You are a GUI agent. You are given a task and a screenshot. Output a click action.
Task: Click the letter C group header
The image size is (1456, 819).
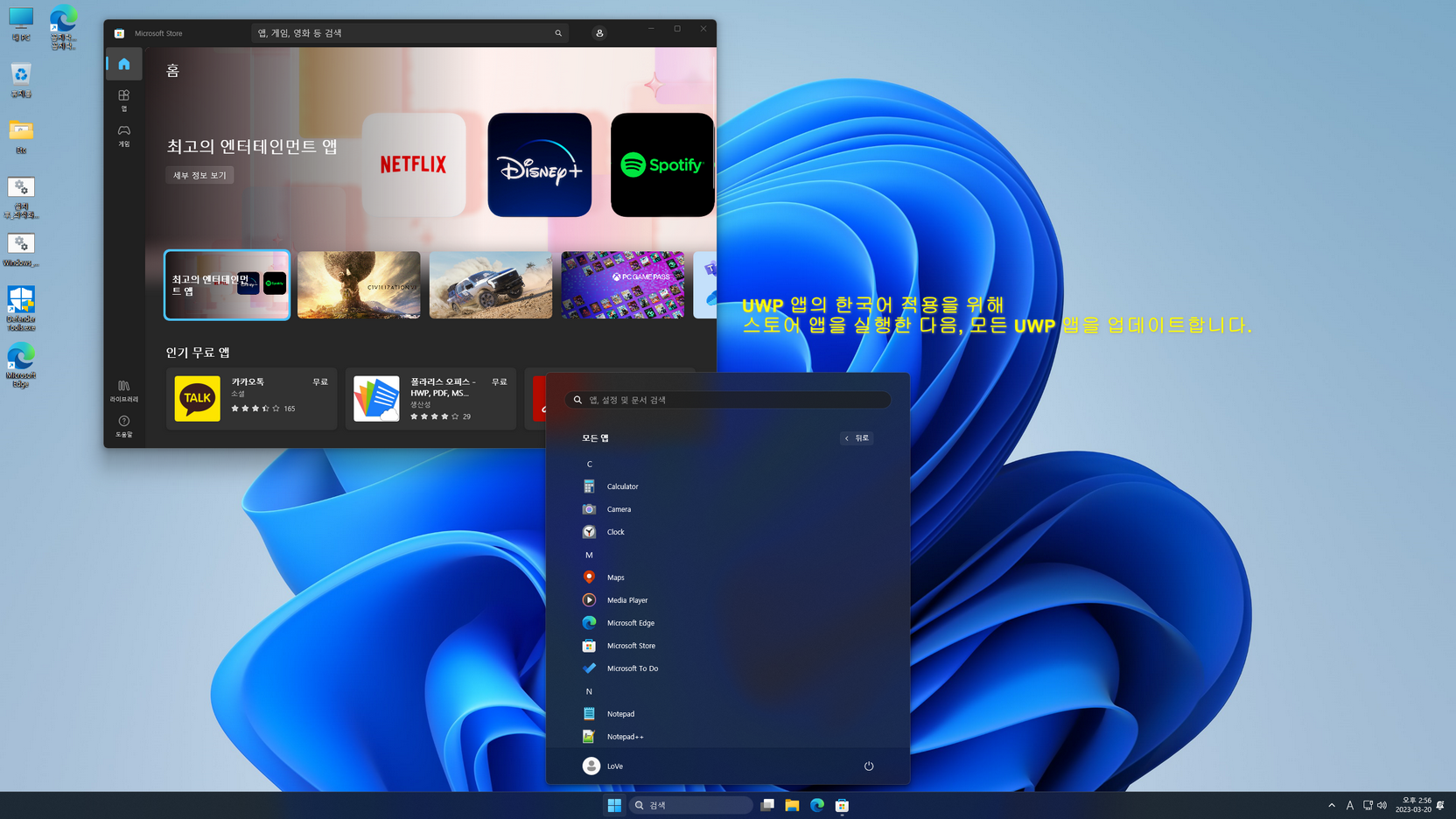click(x=590, y=464)
